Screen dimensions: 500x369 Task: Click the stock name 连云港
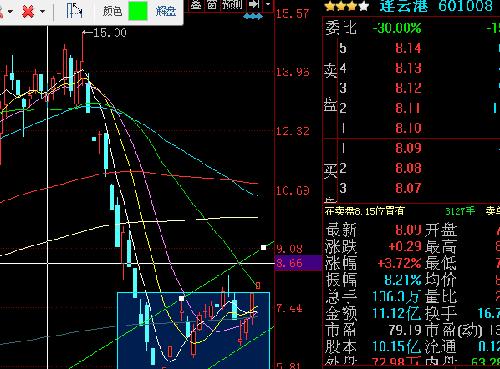pos(404,5)
